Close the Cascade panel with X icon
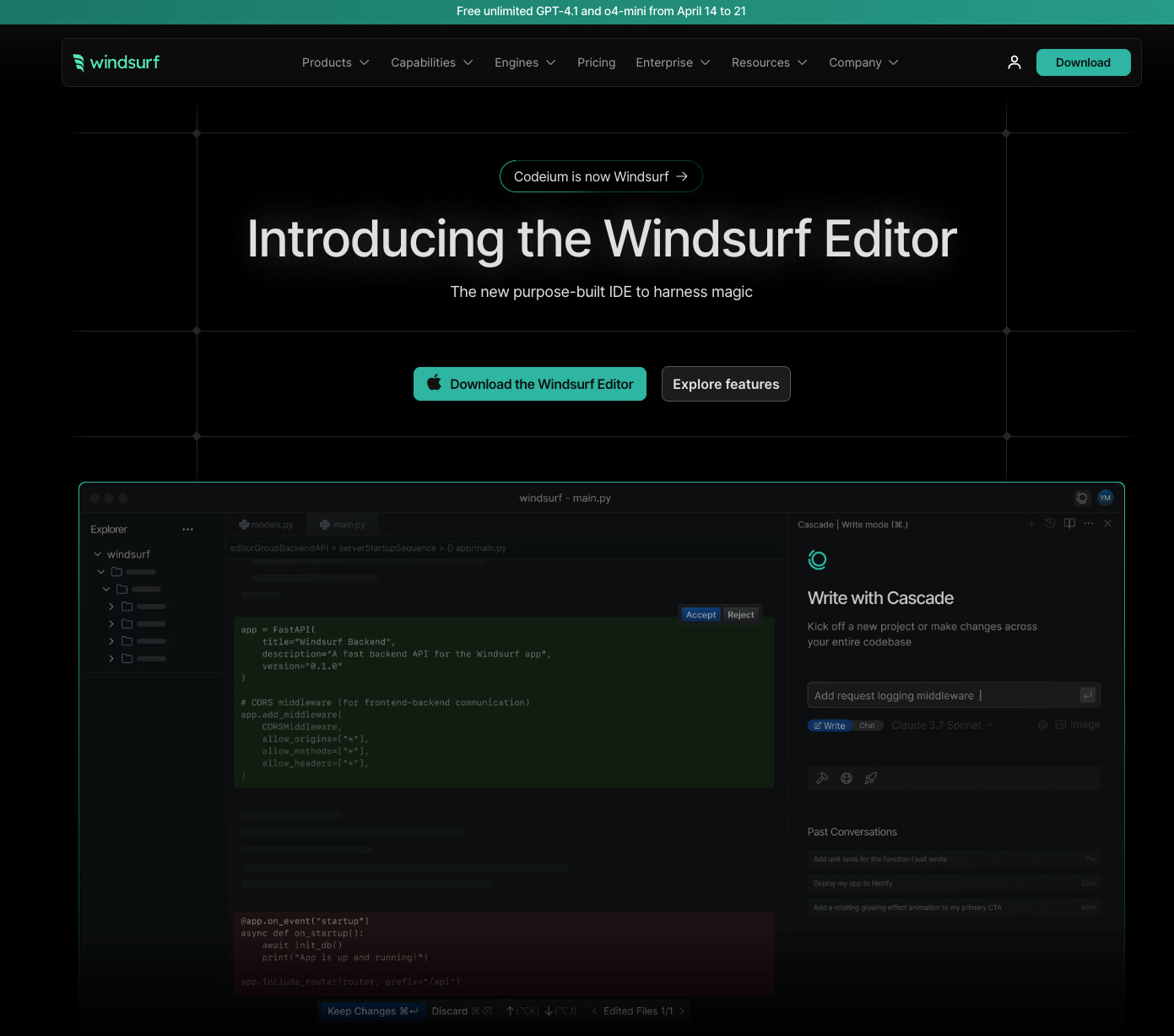This screenshot has height=1036, width=1174. point(1107,524)
